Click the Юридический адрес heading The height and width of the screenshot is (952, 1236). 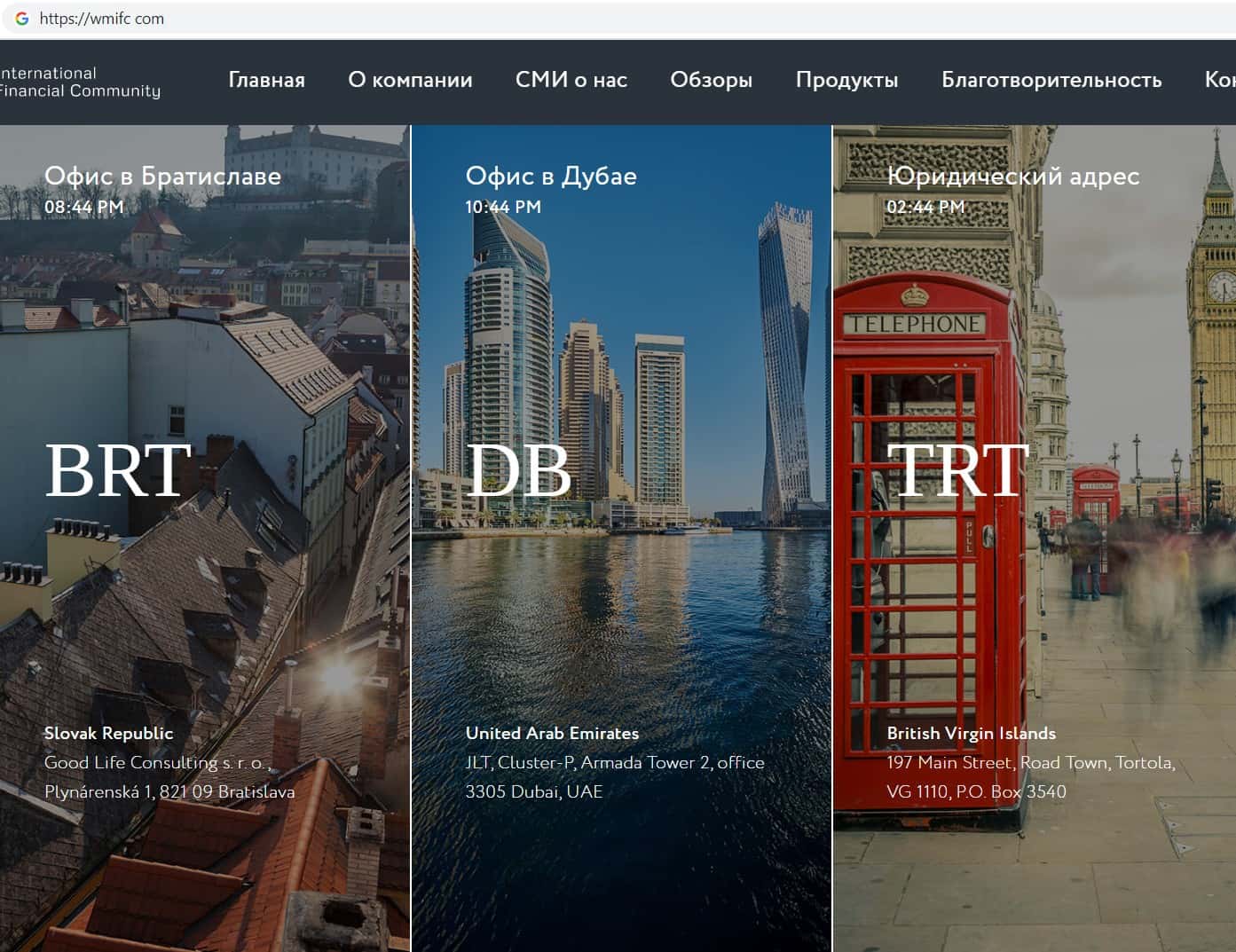[1013, 176]
